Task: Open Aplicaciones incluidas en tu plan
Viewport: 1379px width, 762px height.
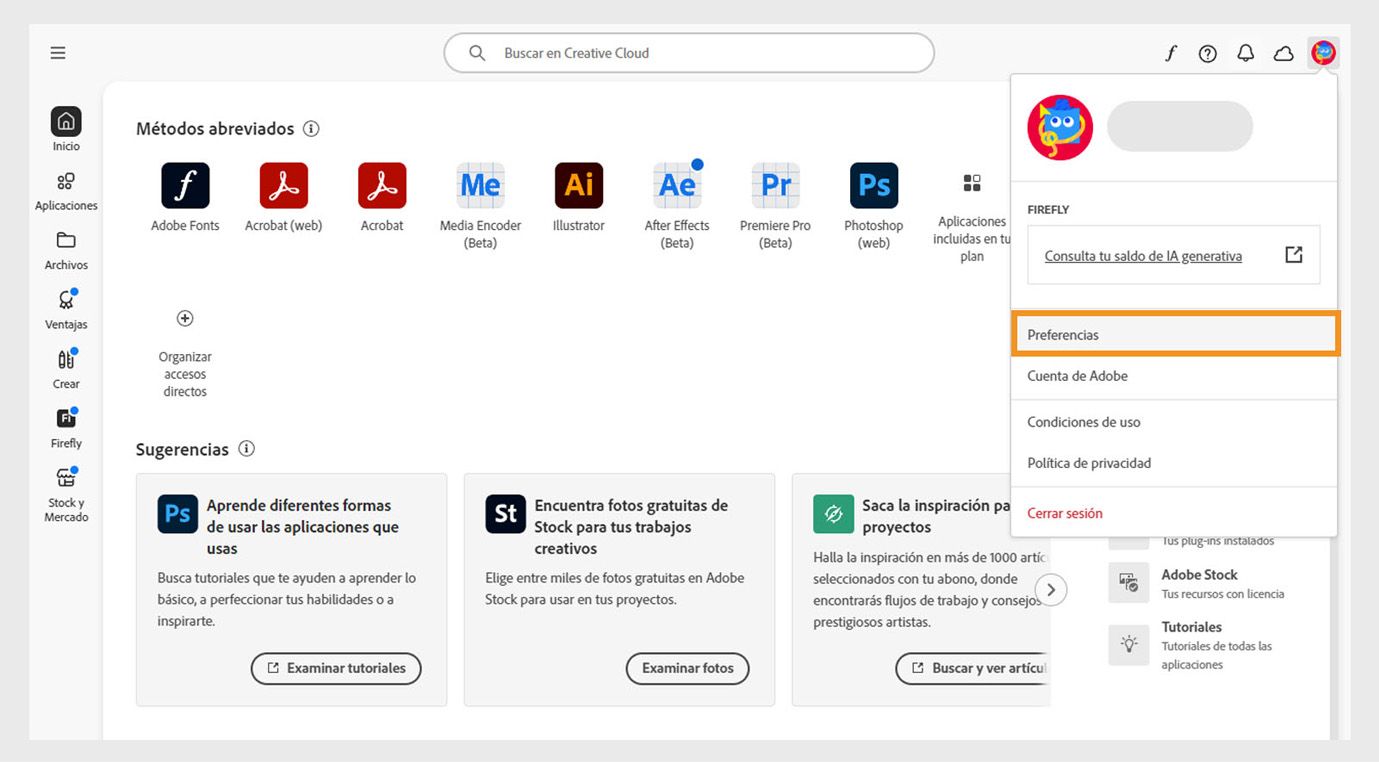Action: coord(972,183)
